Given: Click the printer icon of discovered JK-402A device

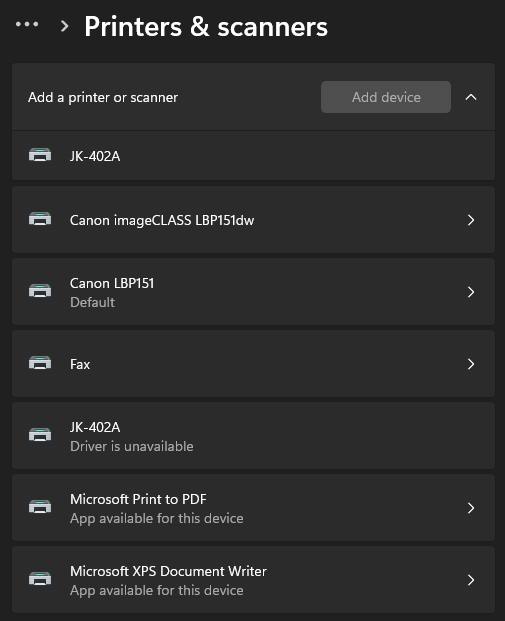Looking at the screenshot, I should click(x=40, y=155).
